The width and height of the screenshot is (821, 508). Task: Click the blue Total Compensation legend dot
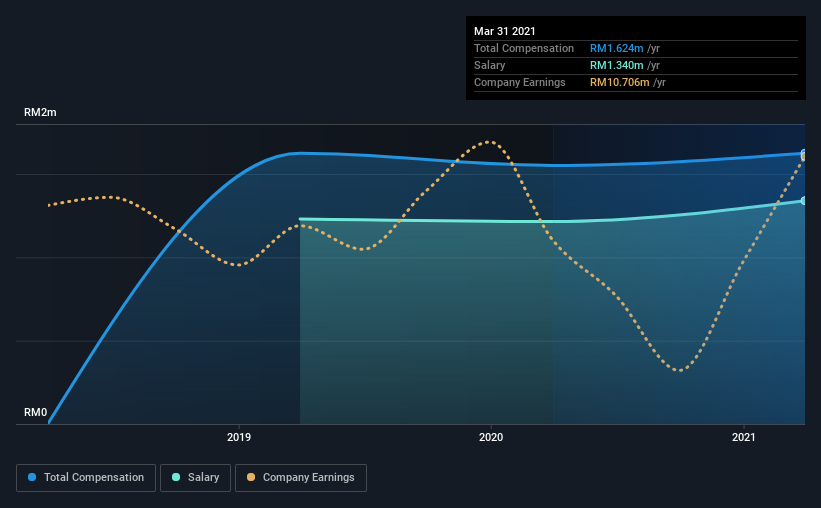tap(32, 477)
